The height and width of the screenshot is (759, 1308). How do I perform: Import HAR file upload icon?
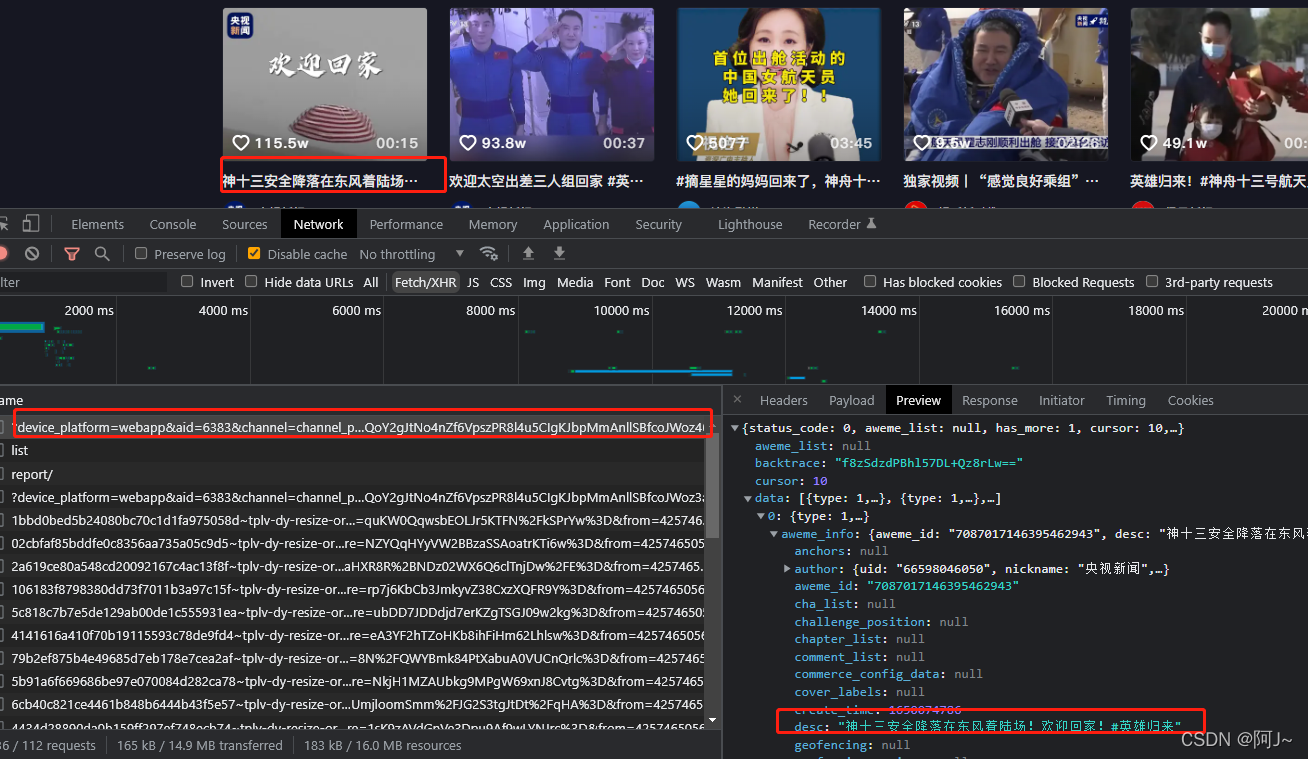pyautogui.click(x=529, y=254)
